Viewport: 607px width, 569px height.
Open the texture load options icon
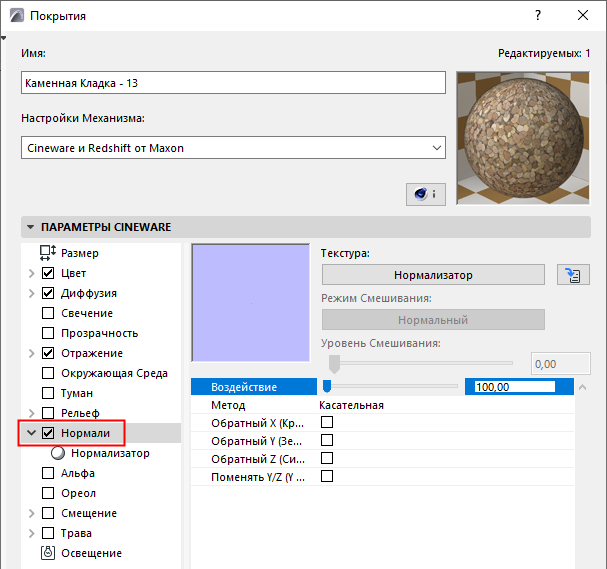tap(573, 275)
